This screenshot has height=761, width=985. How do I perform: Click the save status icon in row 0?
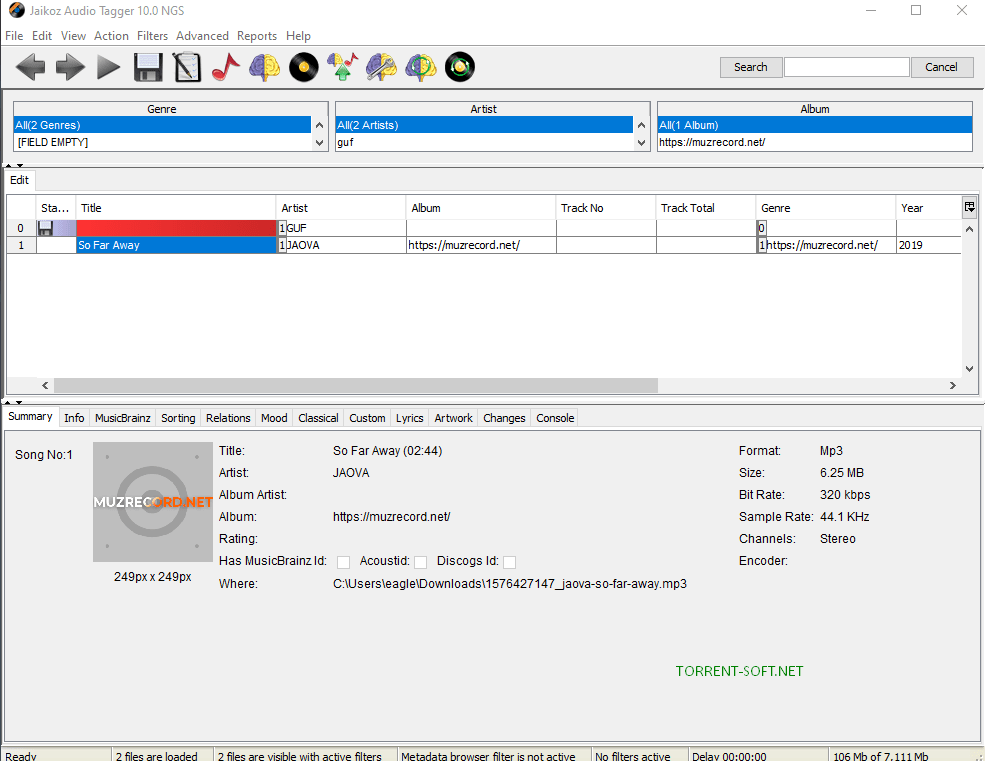tap(45, 228)
